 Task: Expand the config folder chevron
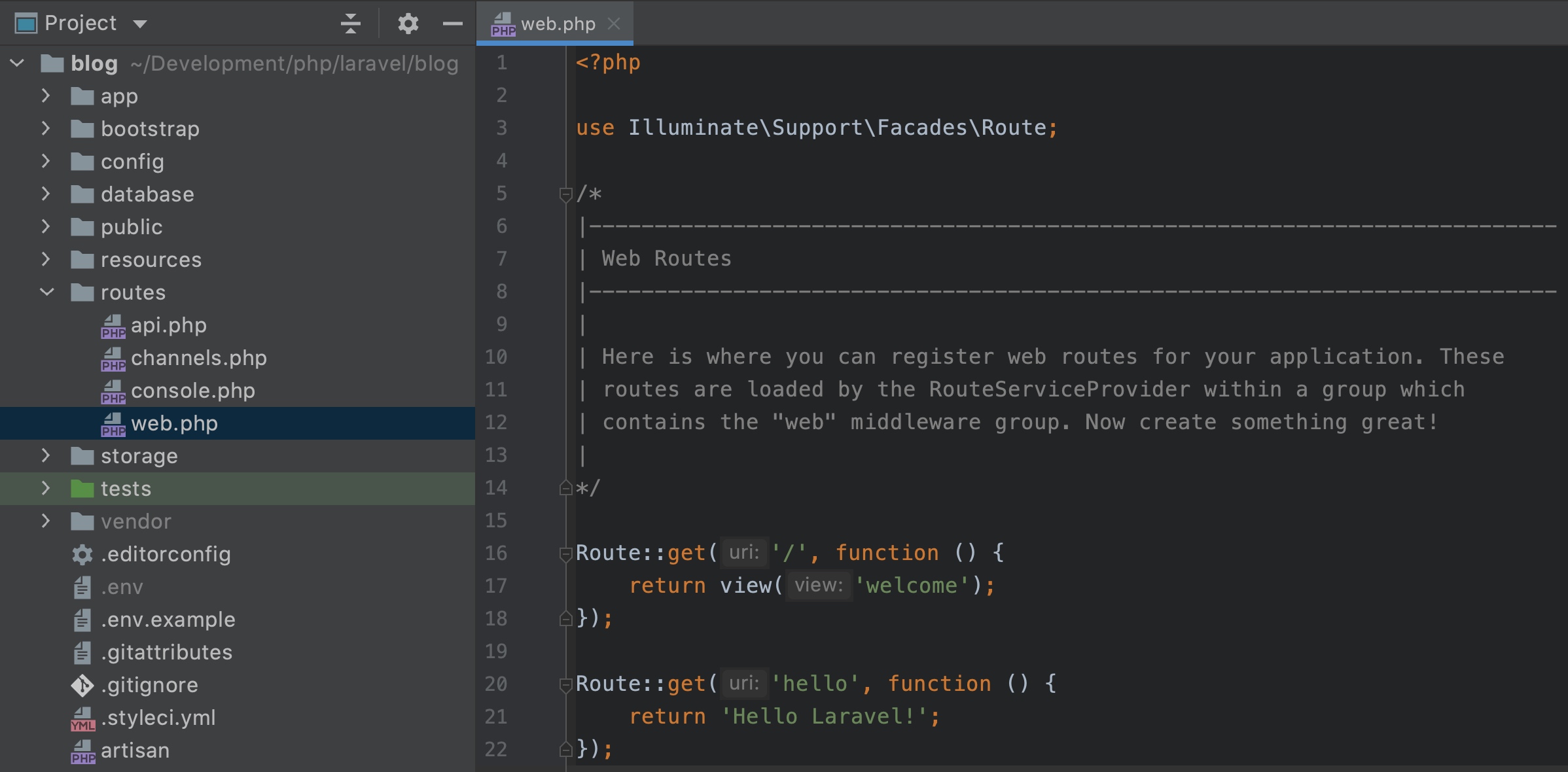[46, 162]
